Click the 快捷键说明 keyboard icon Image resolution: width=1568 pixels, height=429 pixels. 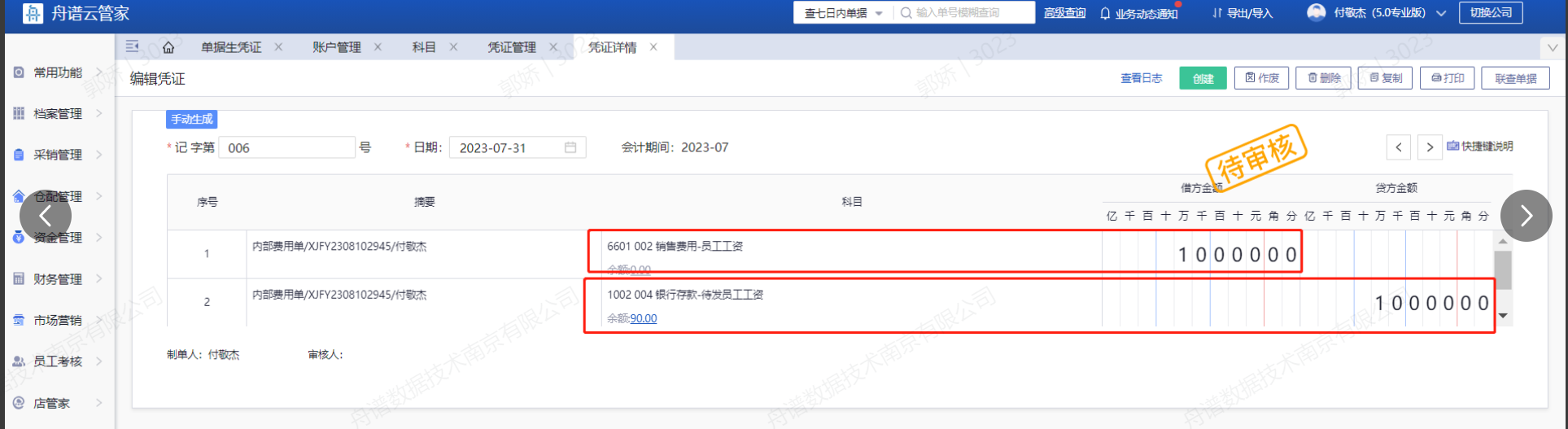(1453, 147)
